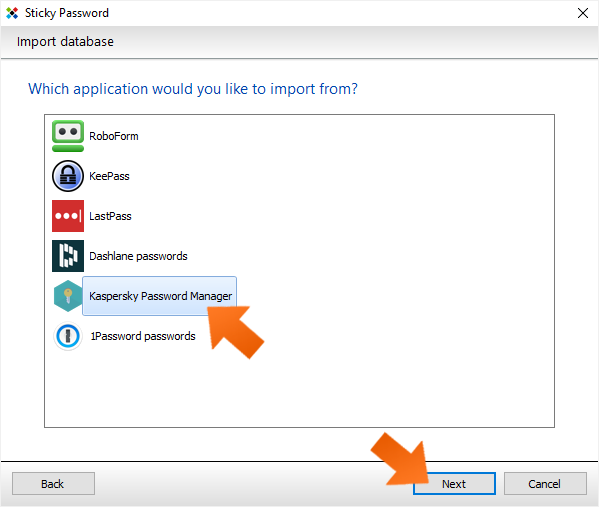Choose the KeePass entry label
The image size is (599, 507).
tap(109, 176)
